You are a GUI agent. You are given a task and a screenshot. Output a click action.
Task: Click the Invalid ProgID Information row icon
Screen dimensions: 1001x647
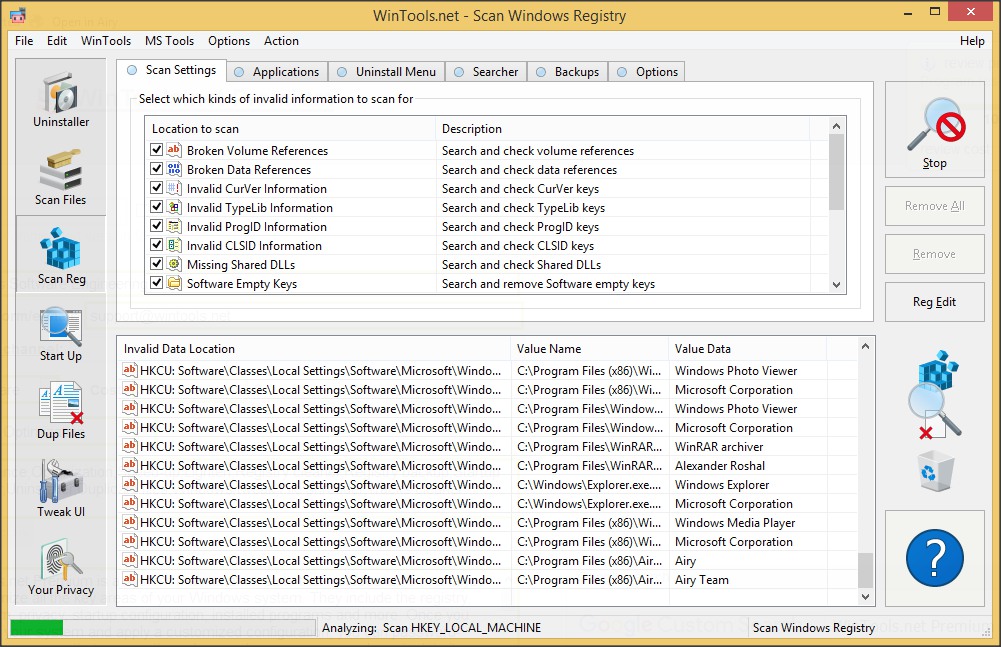[174, 226]
